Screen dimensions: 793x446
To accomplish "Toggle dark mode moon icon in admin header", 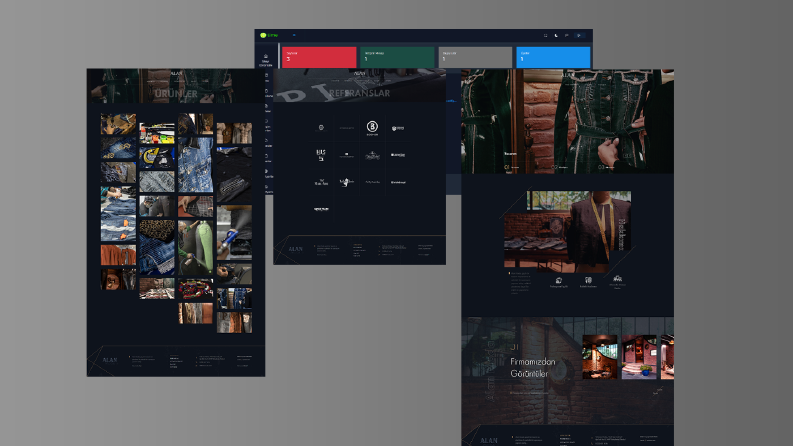I will tap(556, 35).
